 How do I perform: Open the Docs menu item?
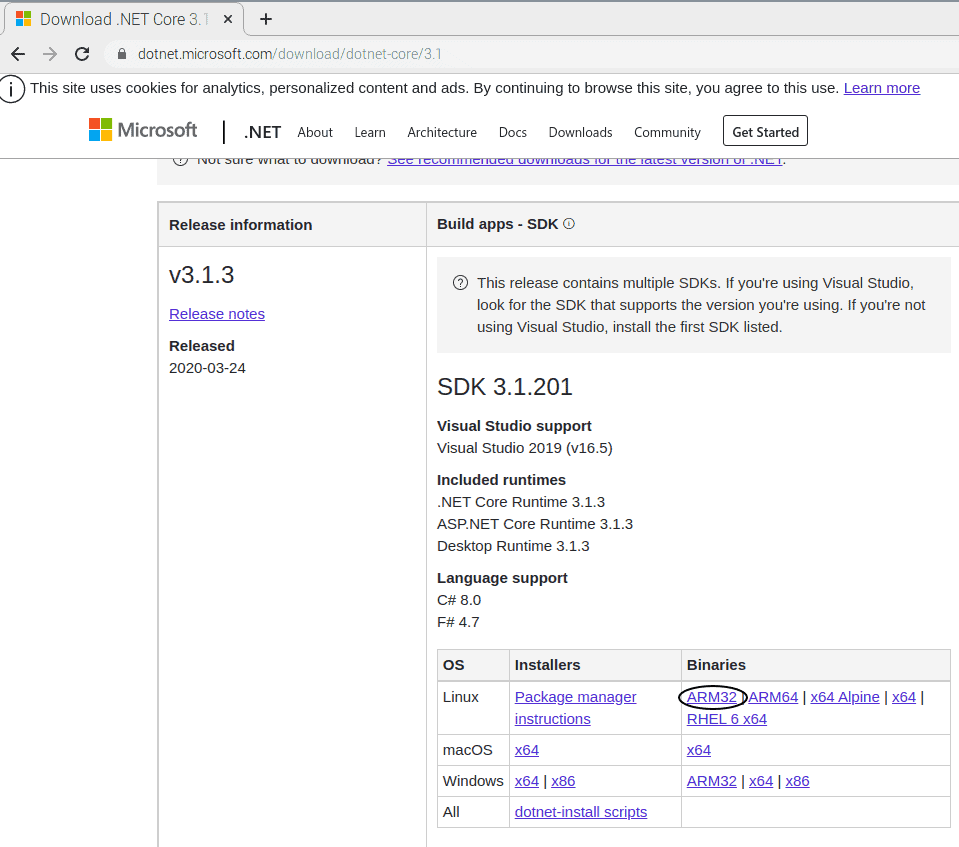coord(513,132)
